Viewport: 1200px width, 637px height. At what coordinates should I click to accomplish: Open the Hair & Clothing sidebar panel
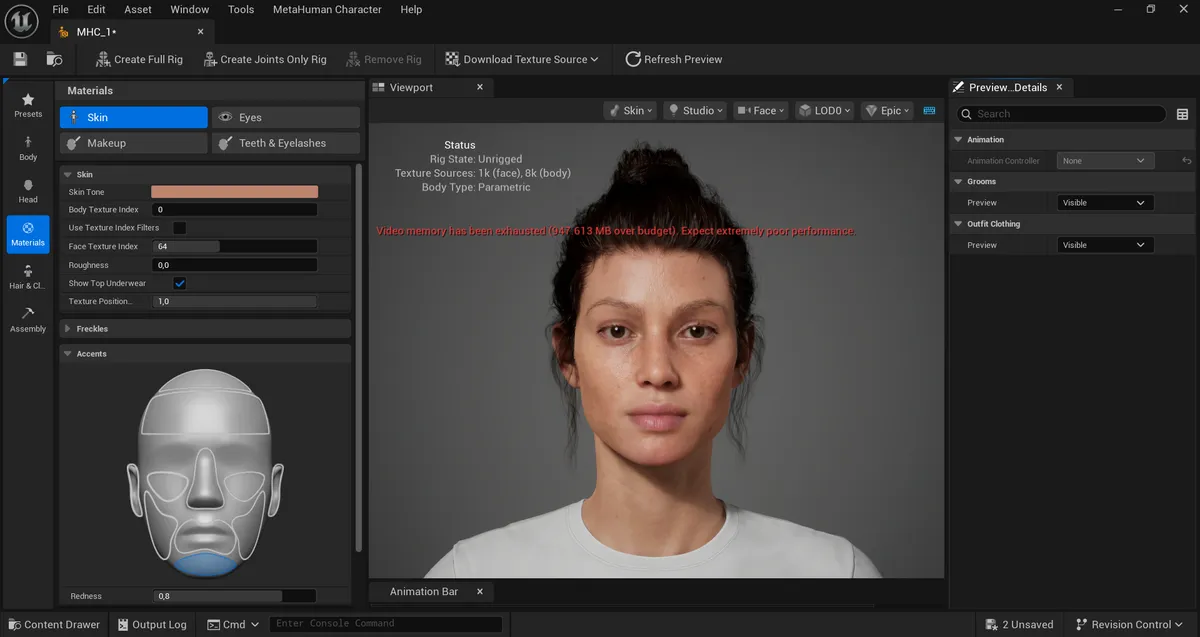click(28, 277)
